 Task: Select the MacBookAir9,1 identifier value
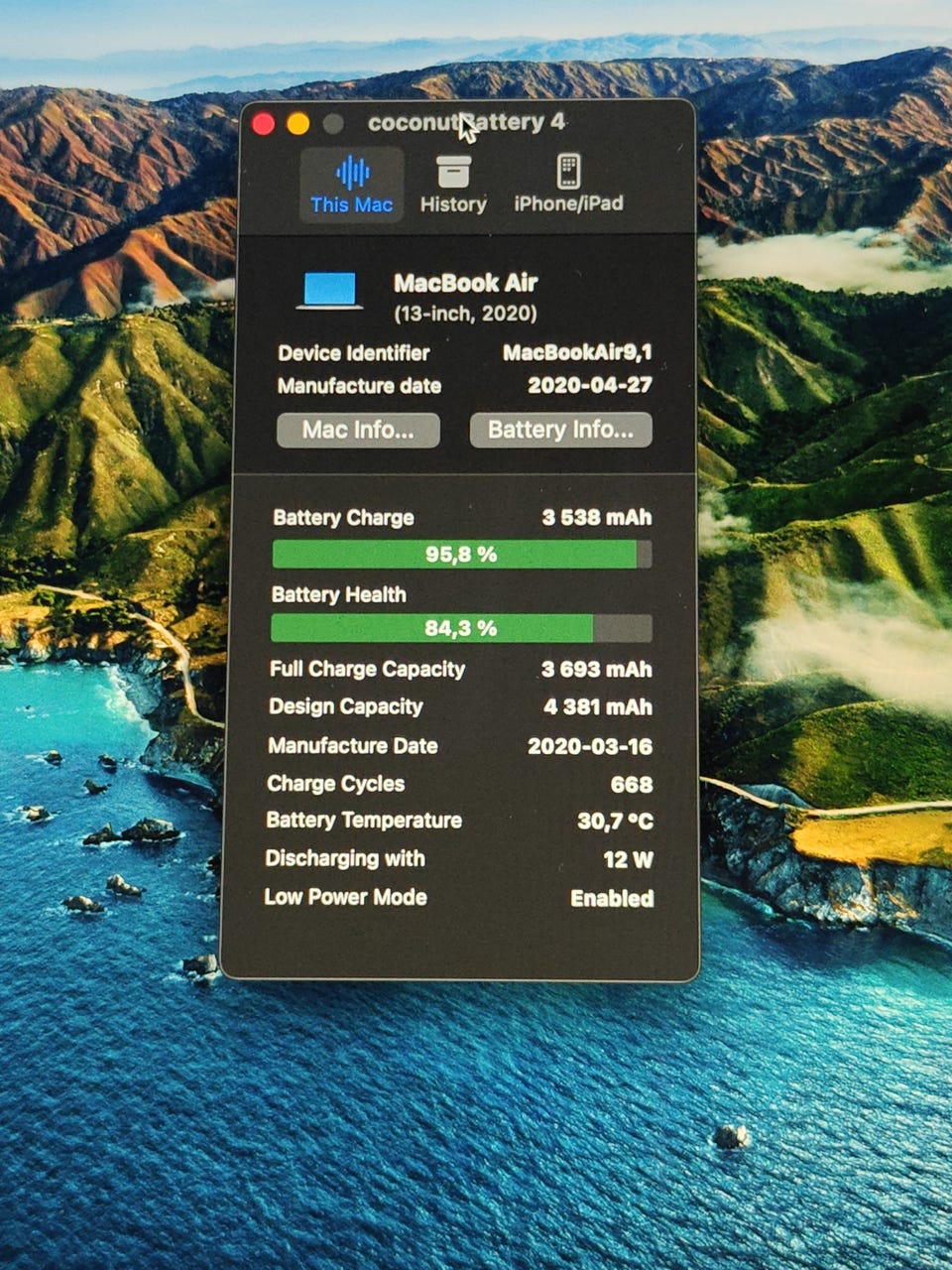point(577,352)
